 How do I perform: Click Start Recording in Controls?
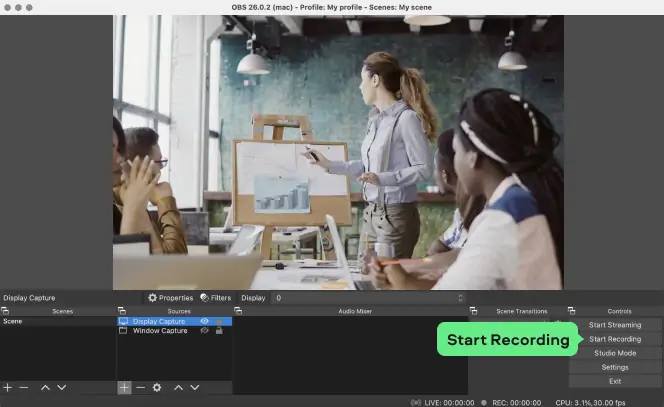pos(615,339)
